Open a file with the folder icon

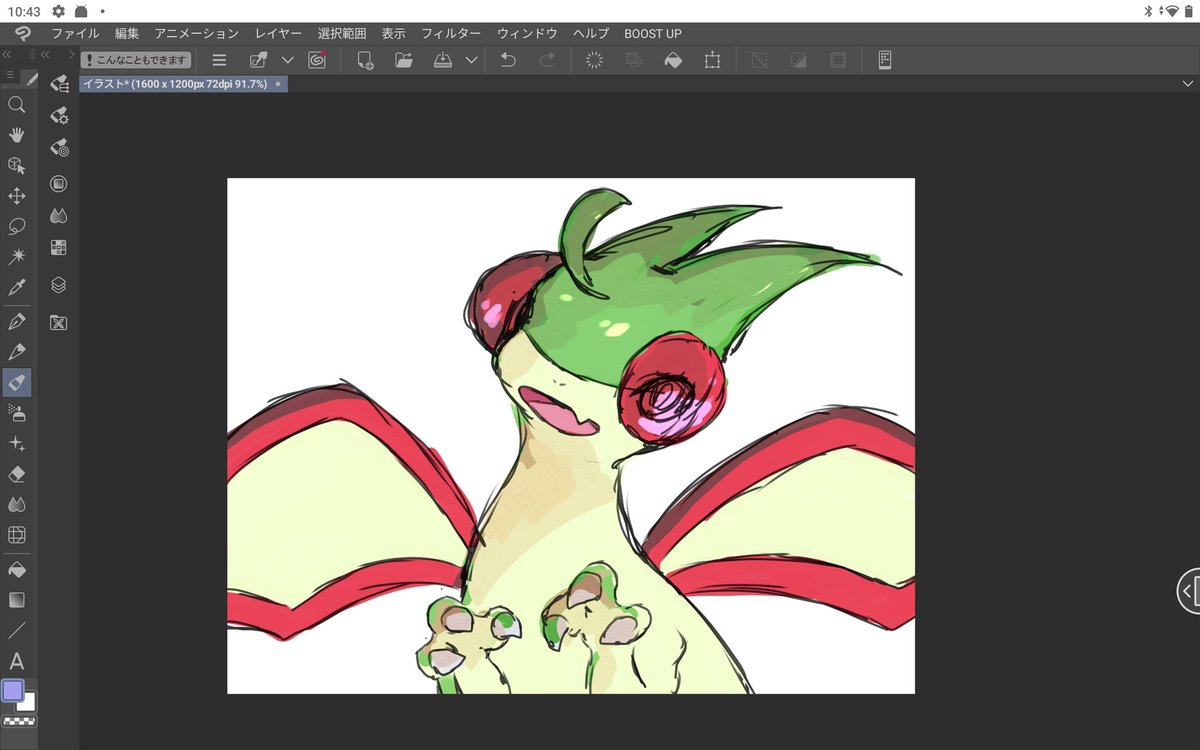404,60
